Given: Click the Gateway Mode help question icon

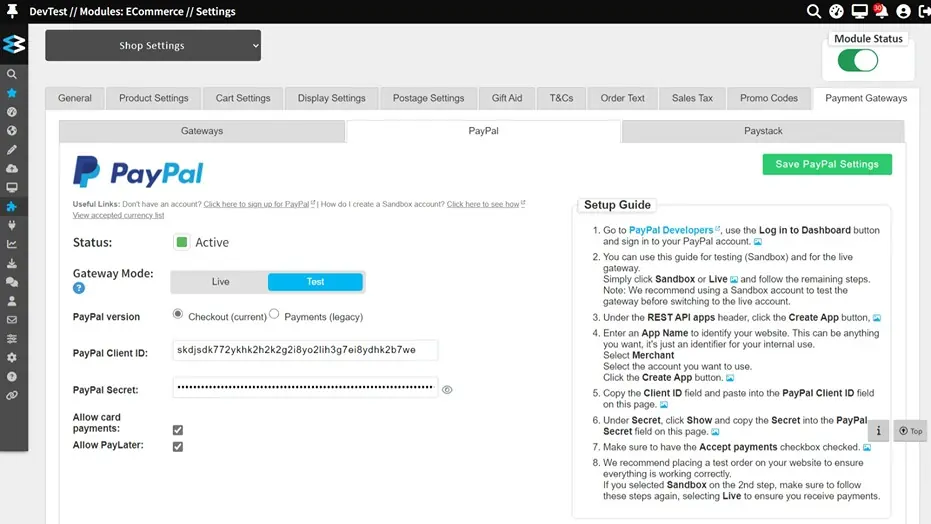Looking at the screenshot, I should tap(79, 288).
